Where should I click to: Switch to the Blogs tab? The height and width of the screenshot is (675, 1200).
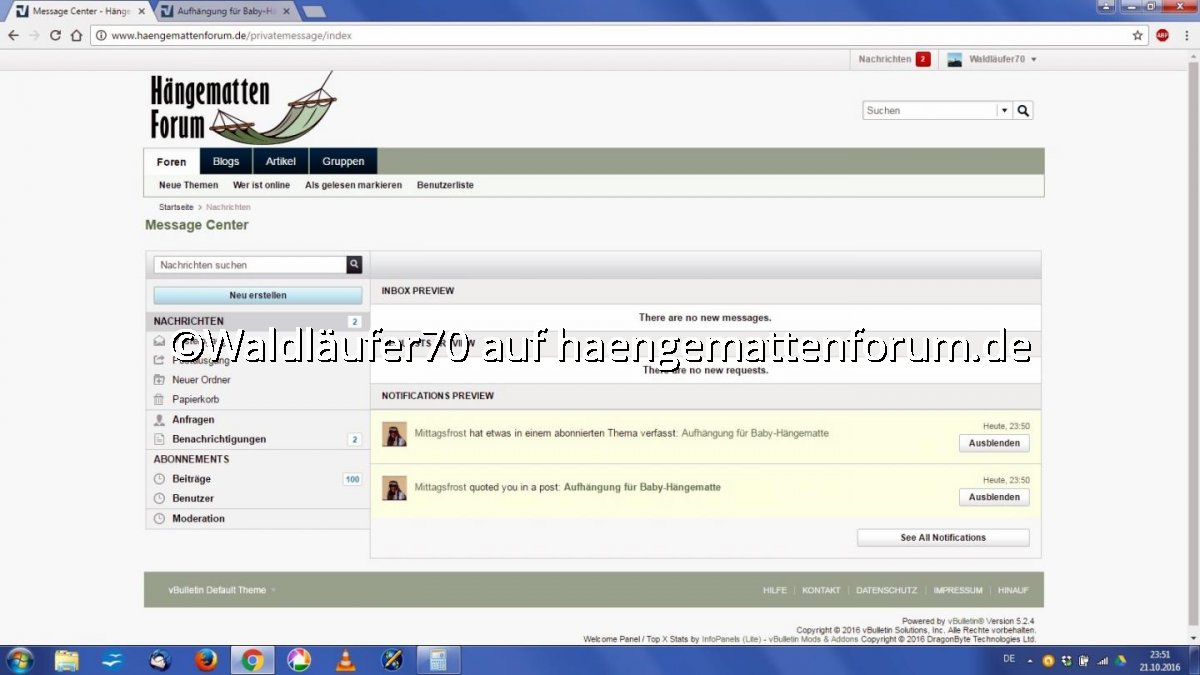click(x=226, y=162)
